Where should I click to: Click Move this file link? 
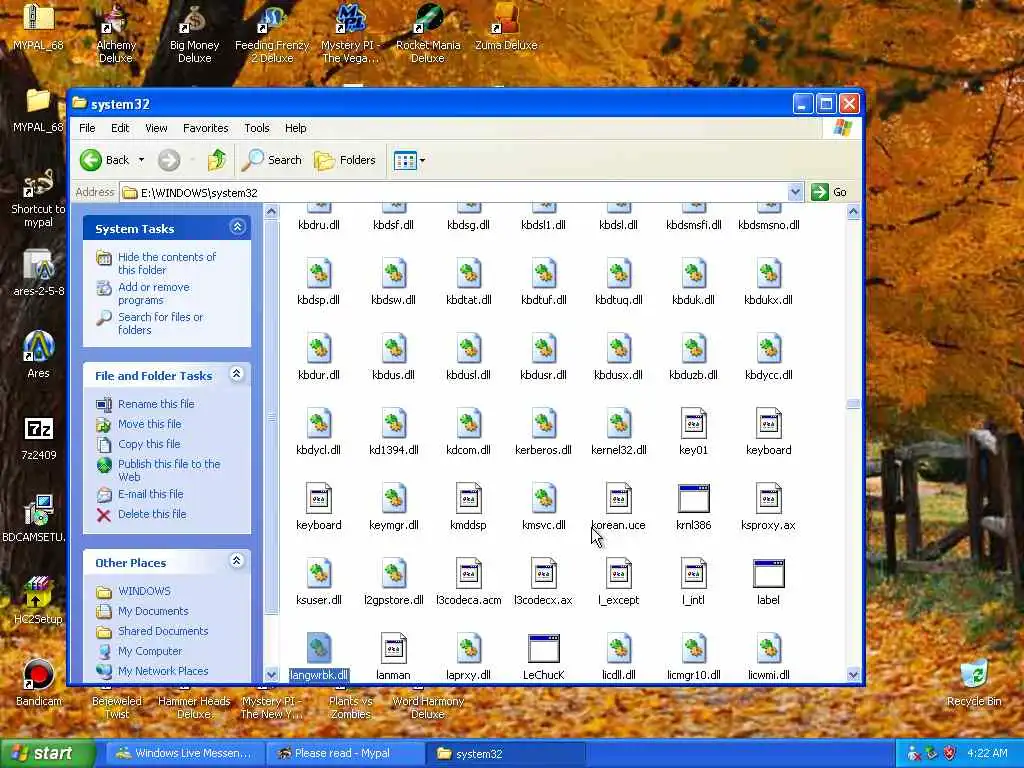click(x=150, y=424)
